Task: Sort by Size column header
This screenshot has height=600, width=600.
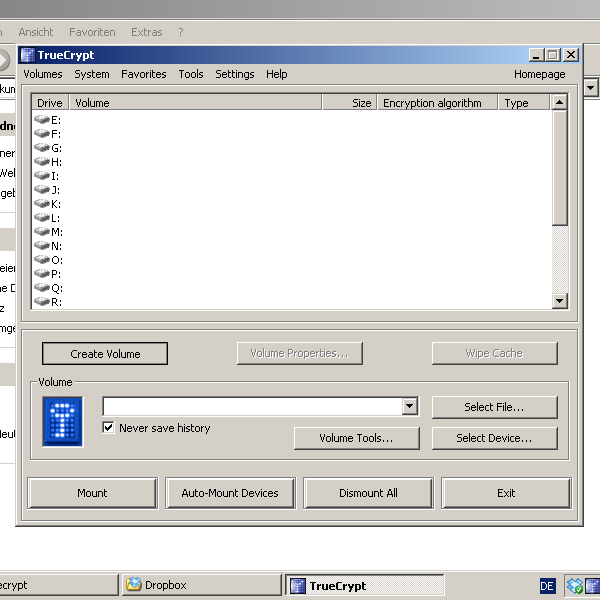Action: pos(350,103)
